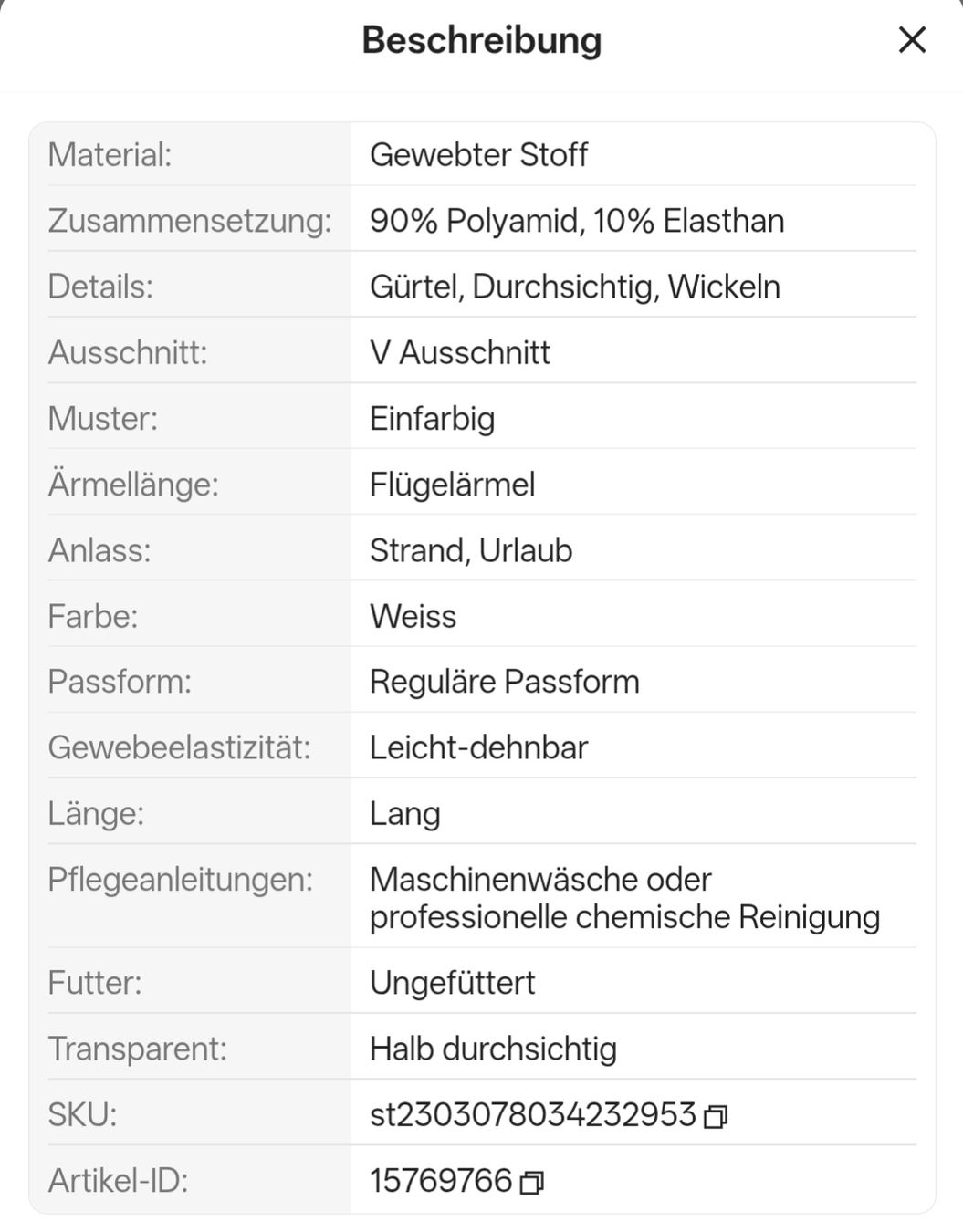This screenshot has width=963, height=1232.
Task: Tap the composition 90% Polyamid, 10% Elasthan
Action: [577, 221]
